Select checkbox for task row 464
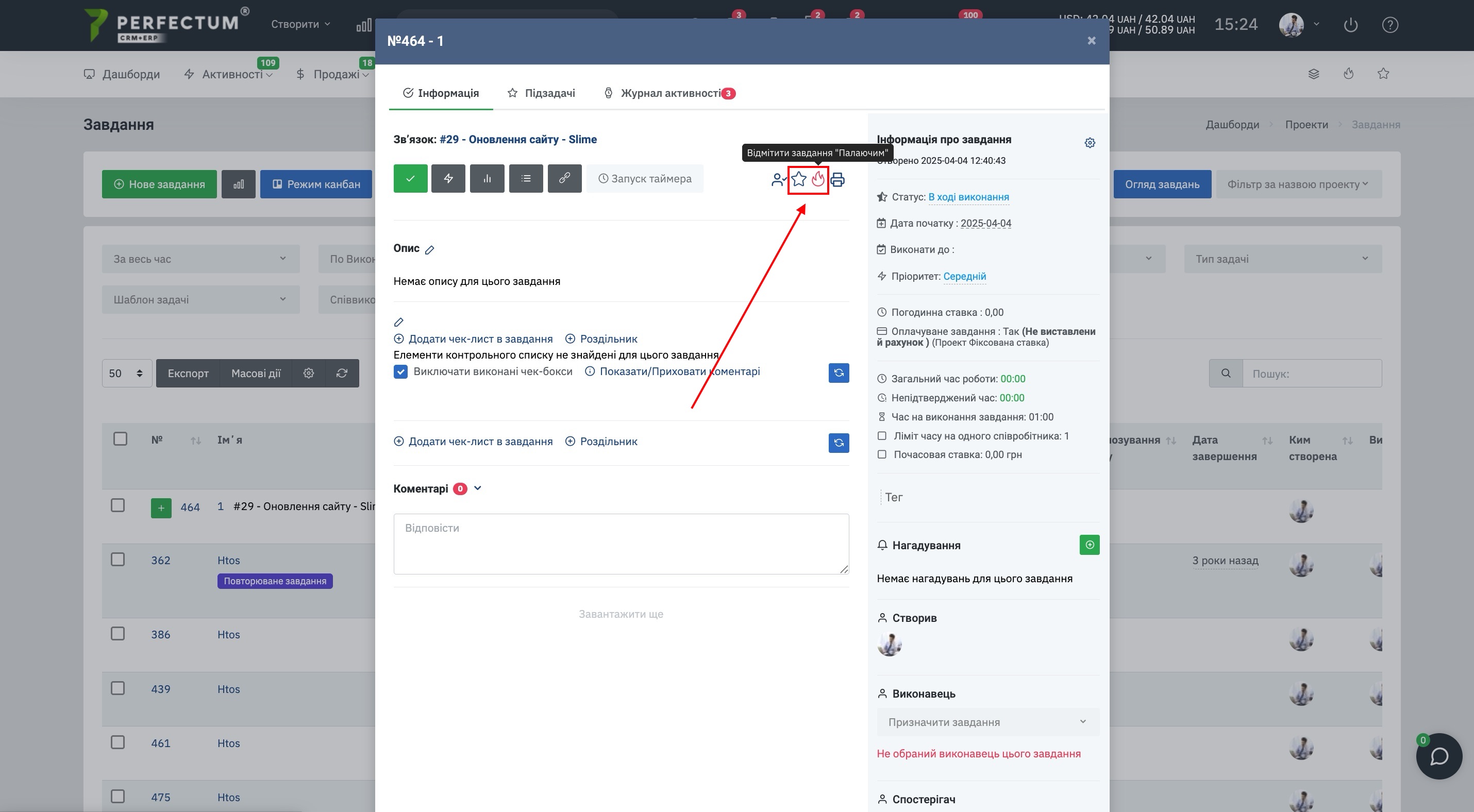 [118, 505]
